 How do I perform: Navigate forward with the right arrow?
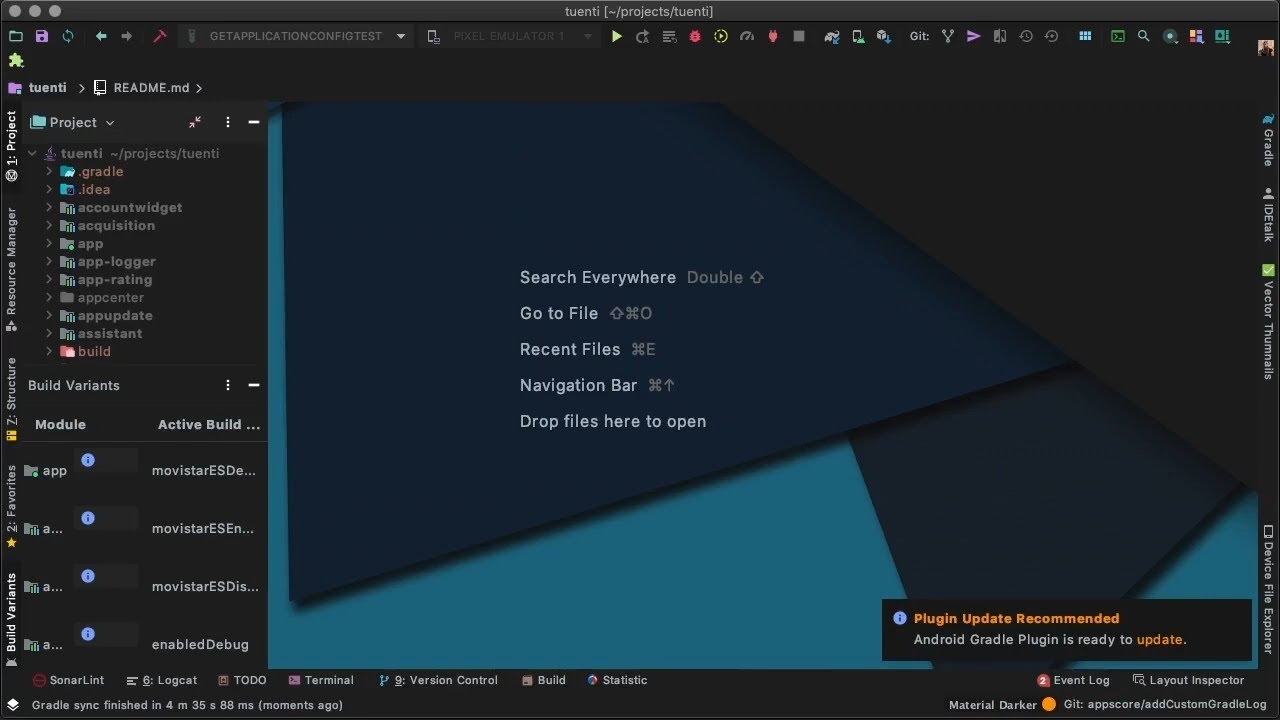click(126, 36)
